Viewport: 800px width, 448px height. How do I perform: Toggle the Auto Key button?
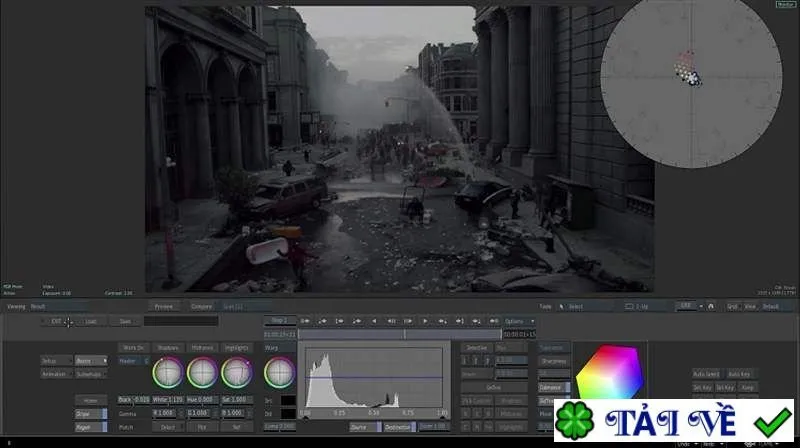point(739,374)
